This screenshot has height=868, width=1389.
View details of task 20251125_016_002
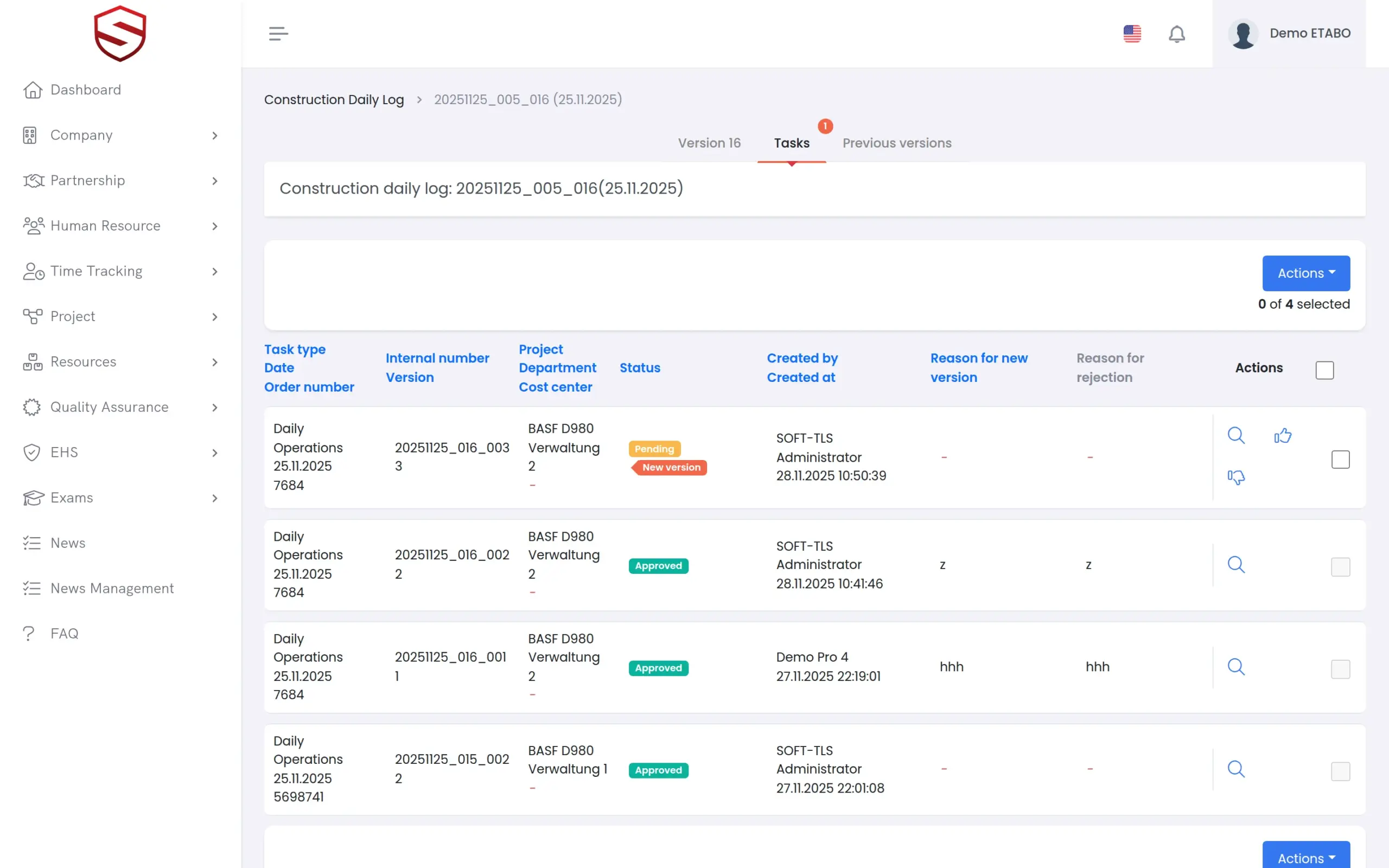1236,564
